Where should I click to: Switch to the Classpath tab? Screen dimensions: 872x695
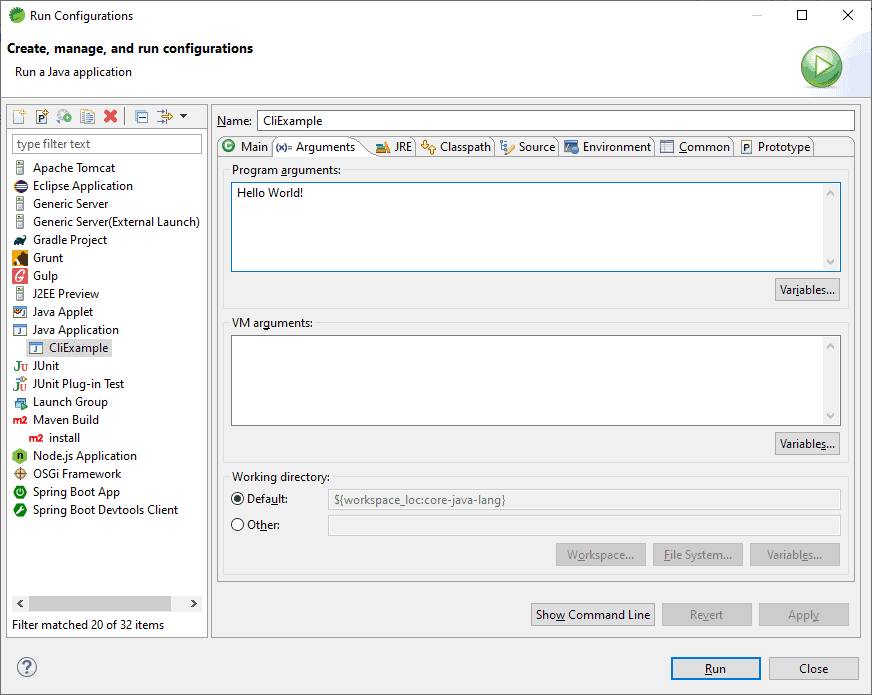456,147
